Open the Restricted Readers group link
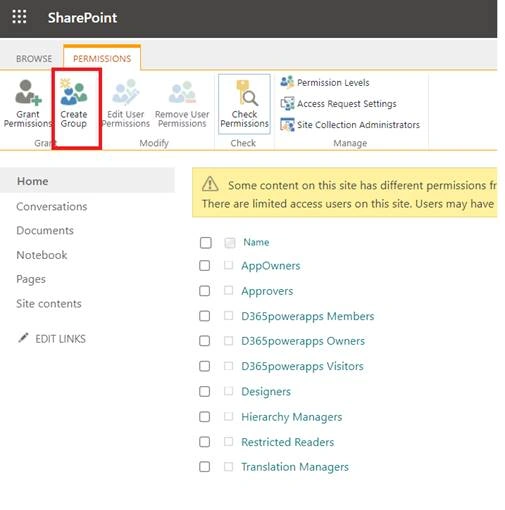Viewport: 505px width, 510px height. (288, 442)
